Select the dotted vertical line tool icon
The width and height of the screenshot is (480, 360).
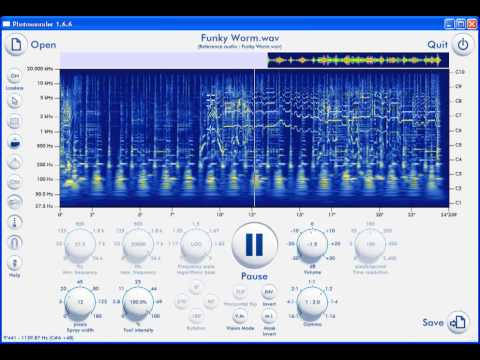[x=15, y=222]
